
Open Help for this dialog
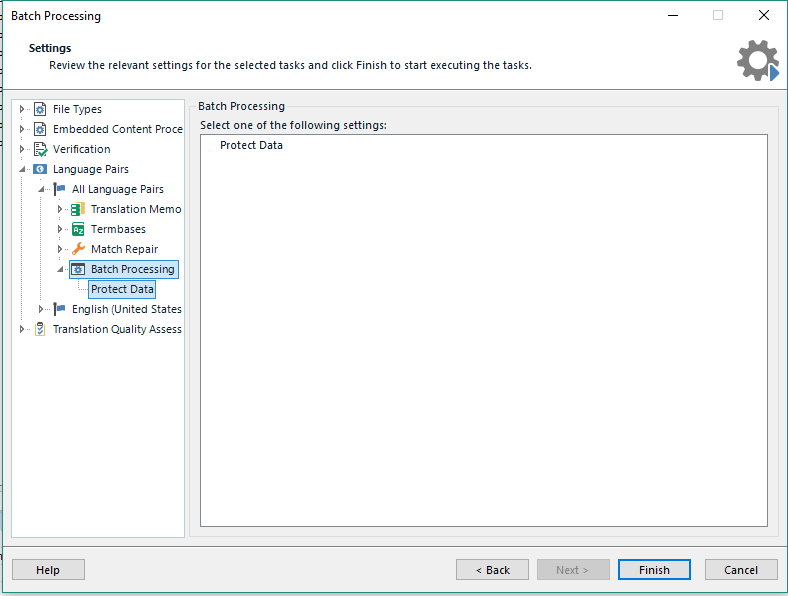coord(48,570)
